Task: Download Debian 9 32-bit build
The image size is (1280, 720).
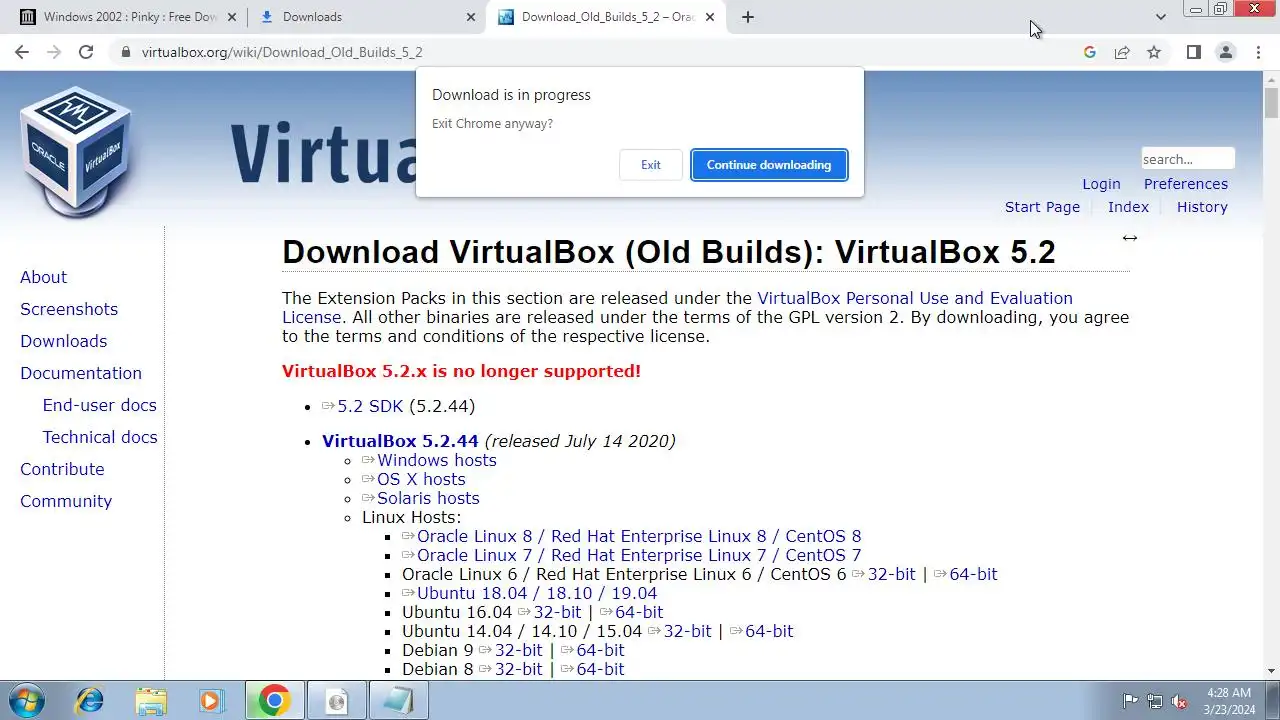Action: (x=519, y=650)
